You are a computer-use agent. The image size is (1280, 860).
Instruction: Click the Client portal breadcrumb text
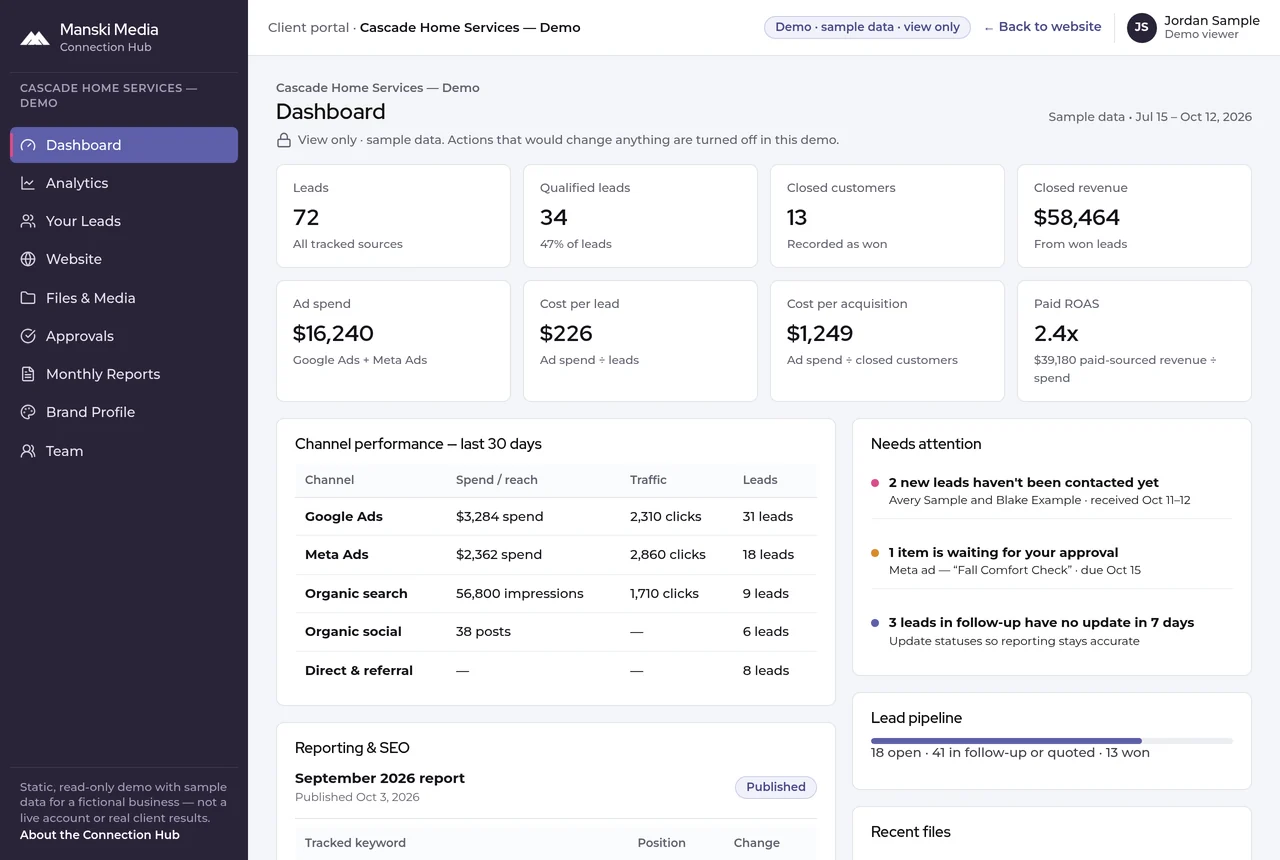(308, 27)
